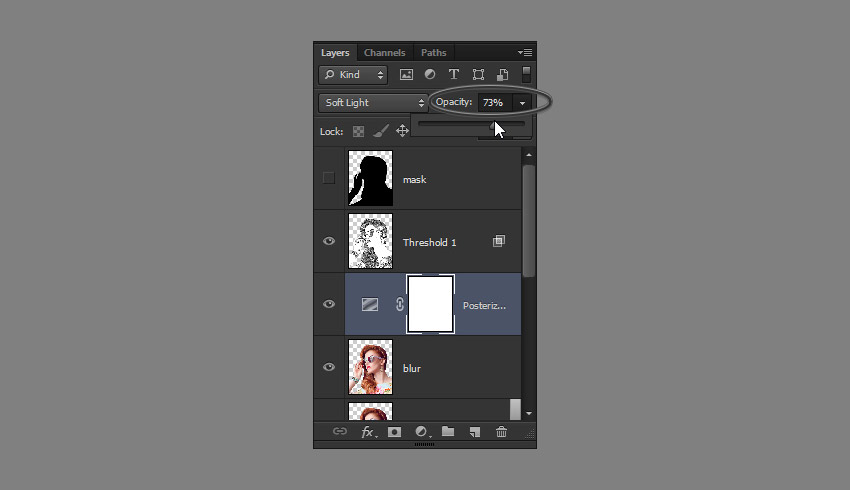The height and width of the screenshot is (490, 850).
Task: Lock image pixels with brush icon
Action: 381,131
